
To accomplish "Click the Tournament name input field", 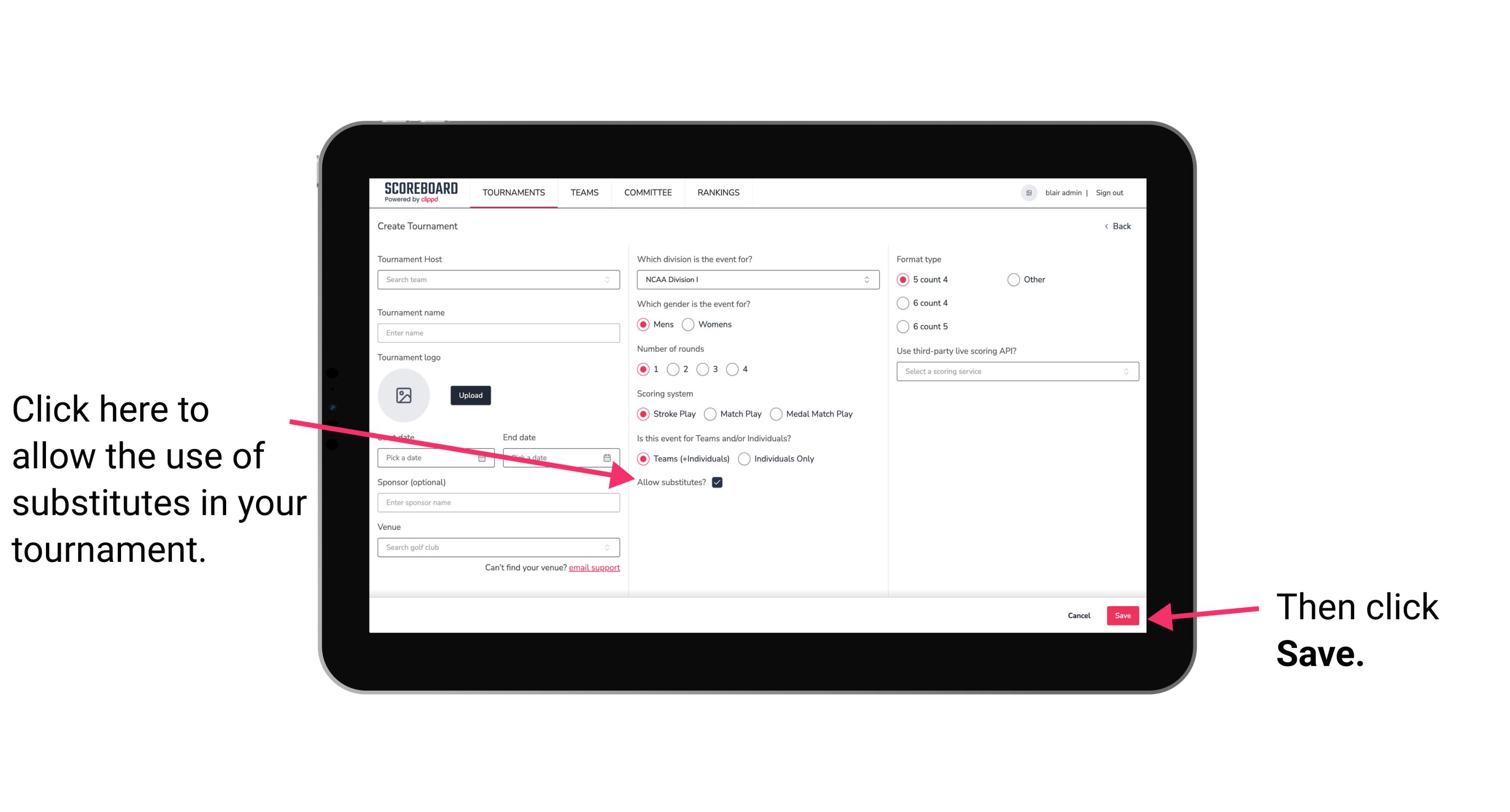I will tap(500, 333).
